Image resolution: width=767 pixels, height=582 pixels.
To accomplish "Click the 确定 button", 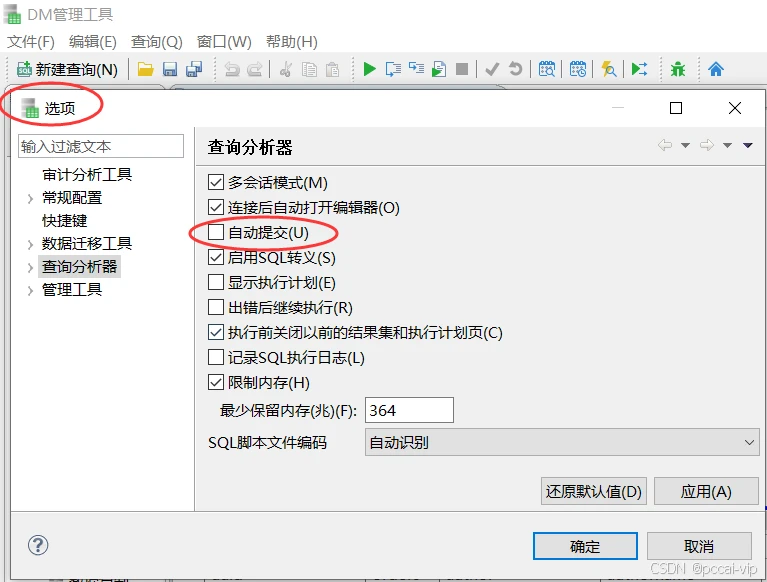I will [585, 546].
